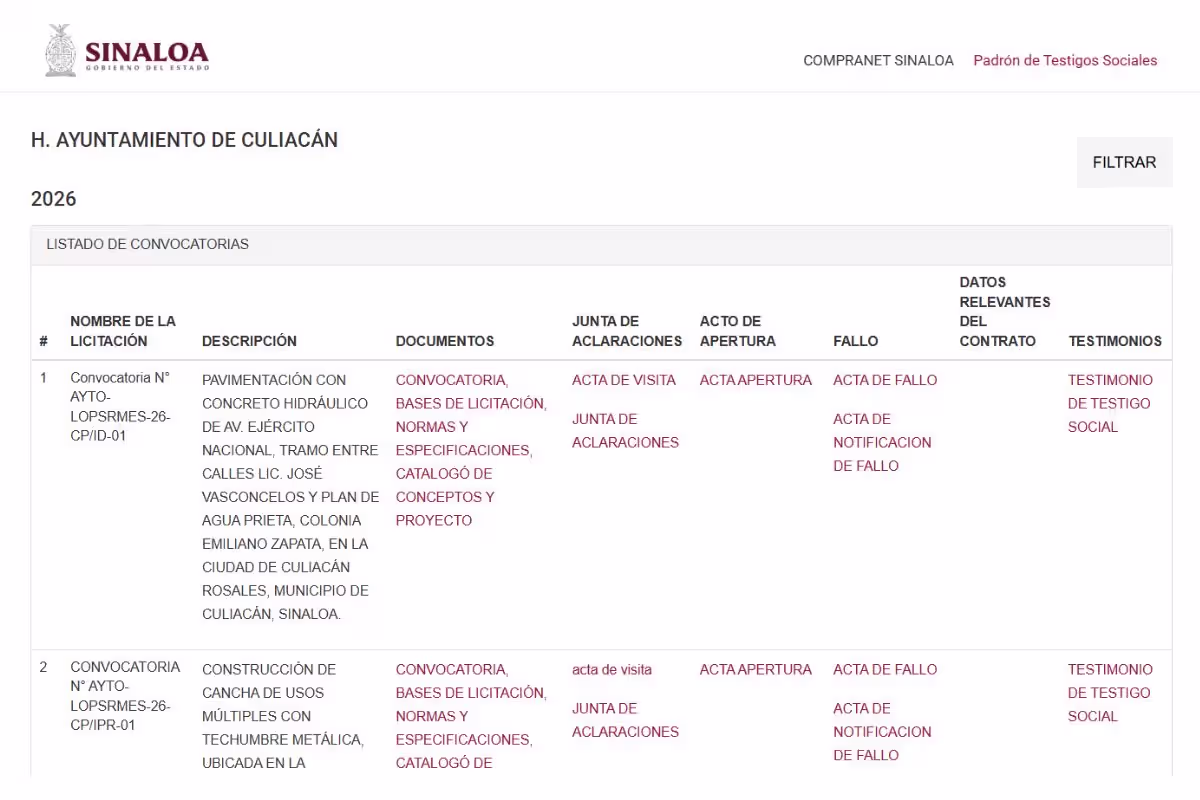Click the year heading '2026'
This screenshot has width=1200, height=800.
tap(54, 199)
